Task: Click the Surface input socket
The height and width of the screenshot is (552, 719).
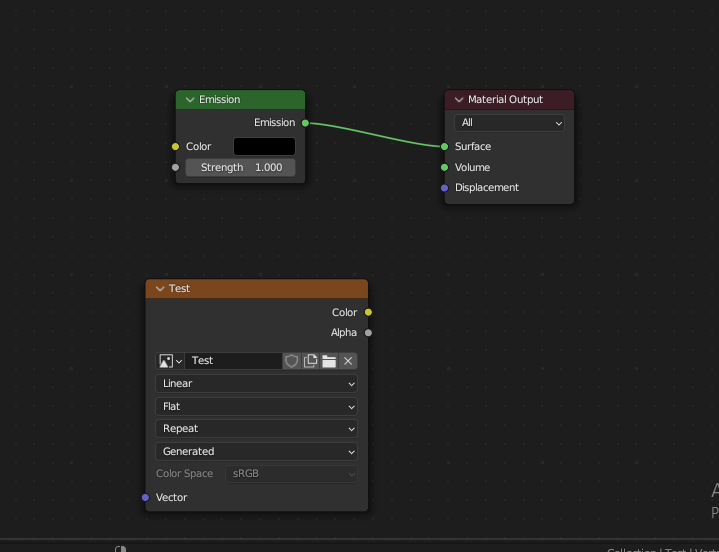Action: pos(444,147)
